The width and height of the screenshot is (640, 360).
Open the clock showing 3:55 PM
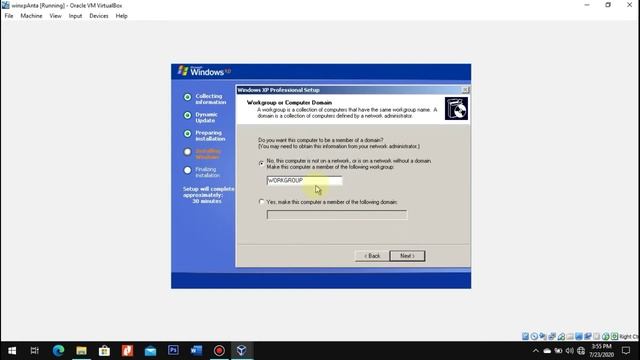coord(602,351)
